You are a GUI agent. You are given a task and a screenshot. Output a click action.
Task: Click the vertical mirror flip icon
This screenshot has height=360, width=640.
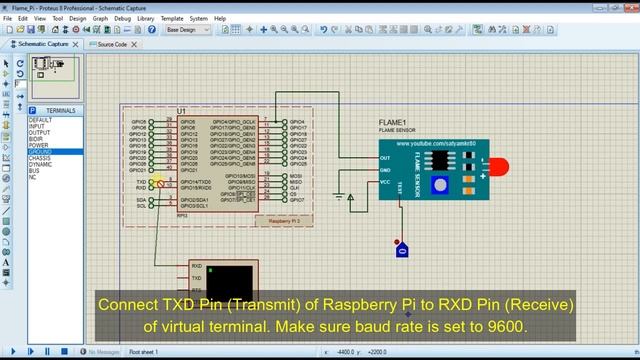coord(20,107)
